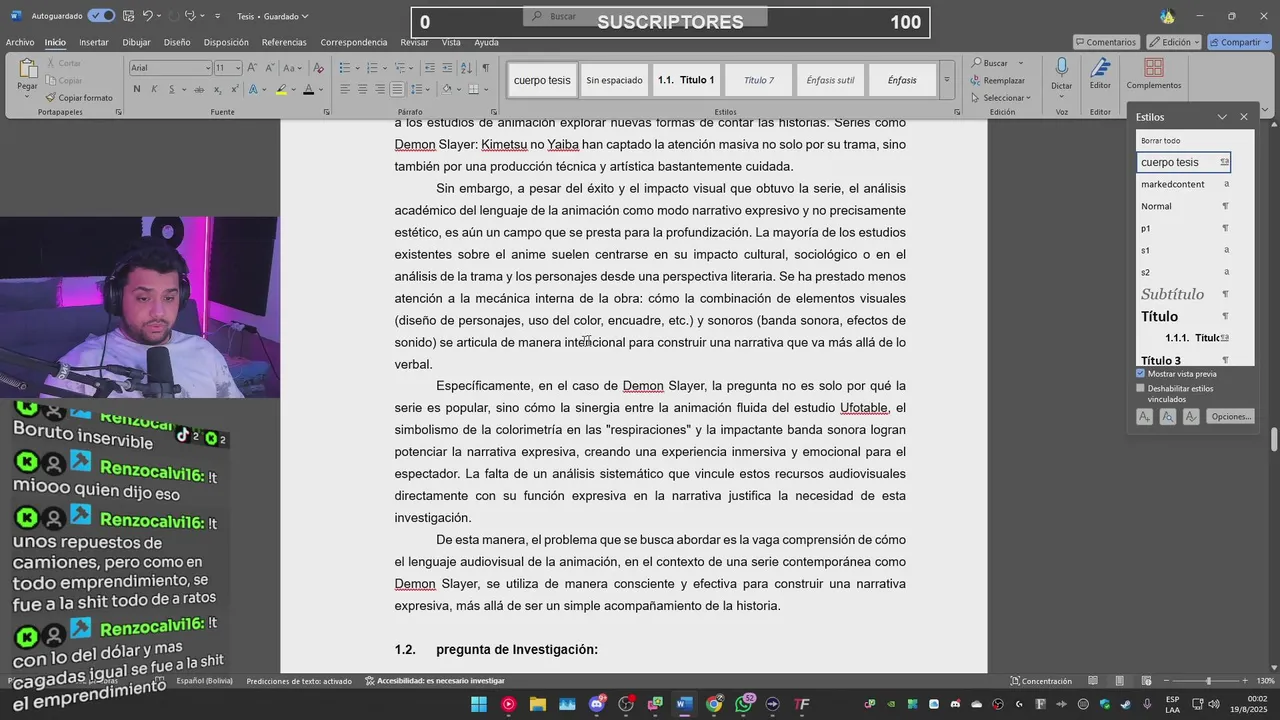
Task: Open the Estilos pane options chevron
Action: coord(1222,117)
